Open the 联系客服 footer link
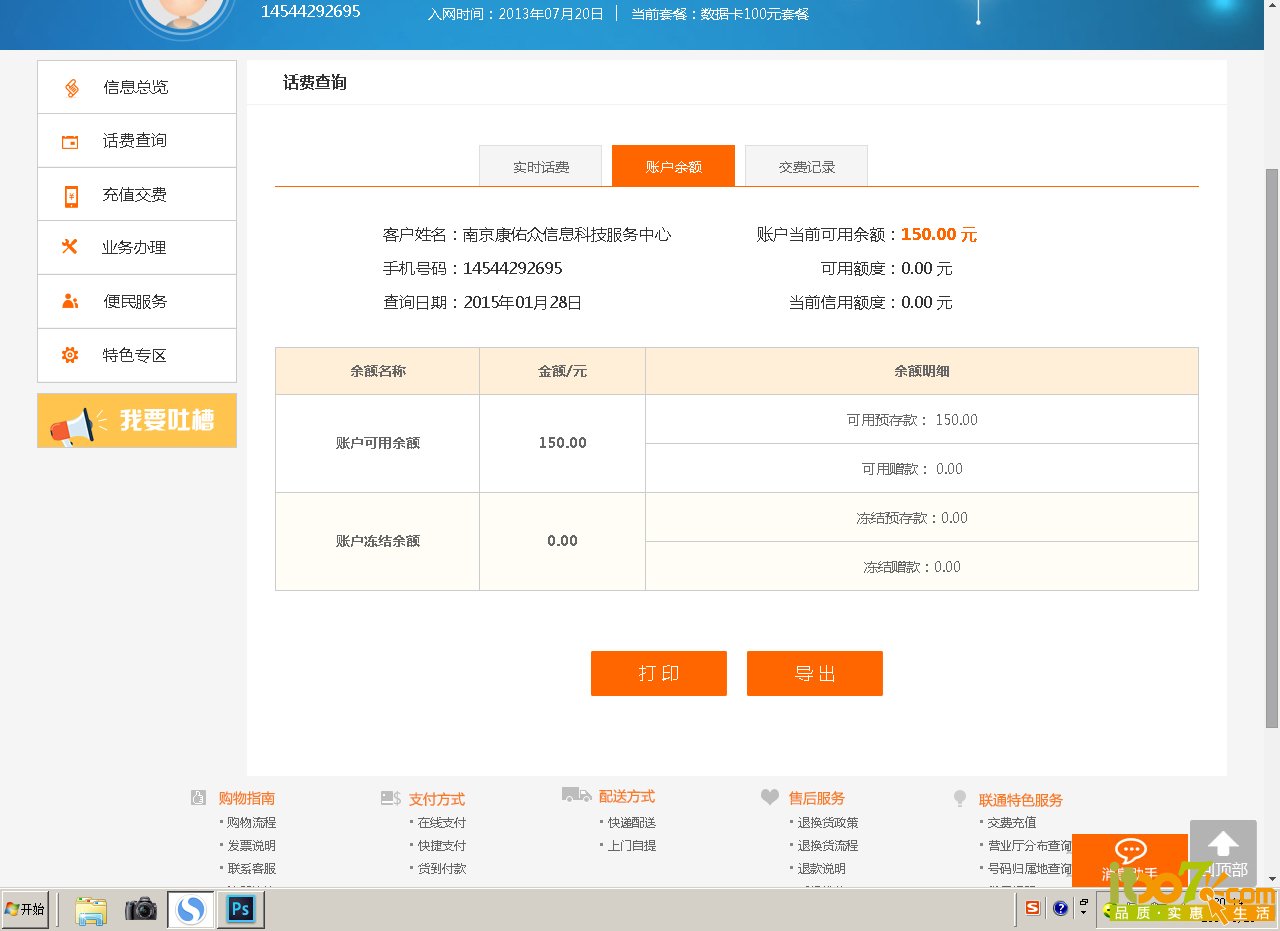 251,869
